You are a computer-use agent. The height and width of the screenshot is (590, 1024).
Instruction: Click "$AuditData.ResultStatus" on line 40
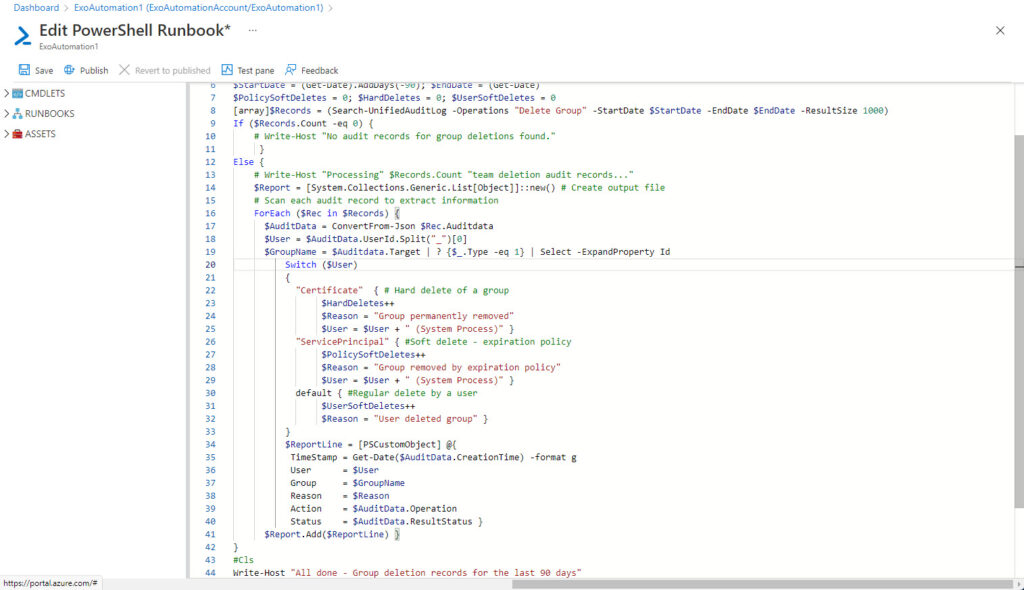point(412,521)
